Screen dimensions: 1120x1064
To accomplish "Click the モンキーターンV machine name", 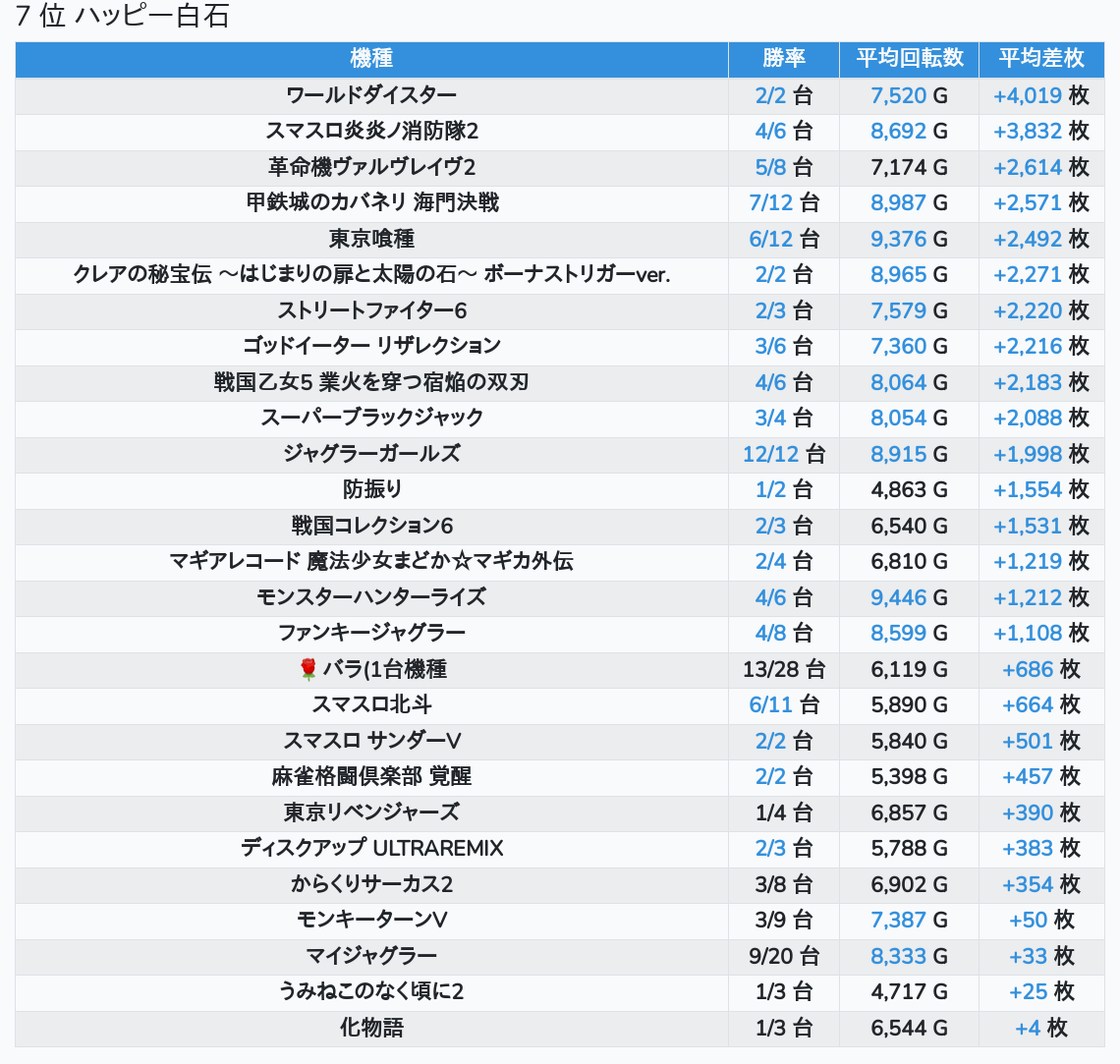I will pos(371,920).
